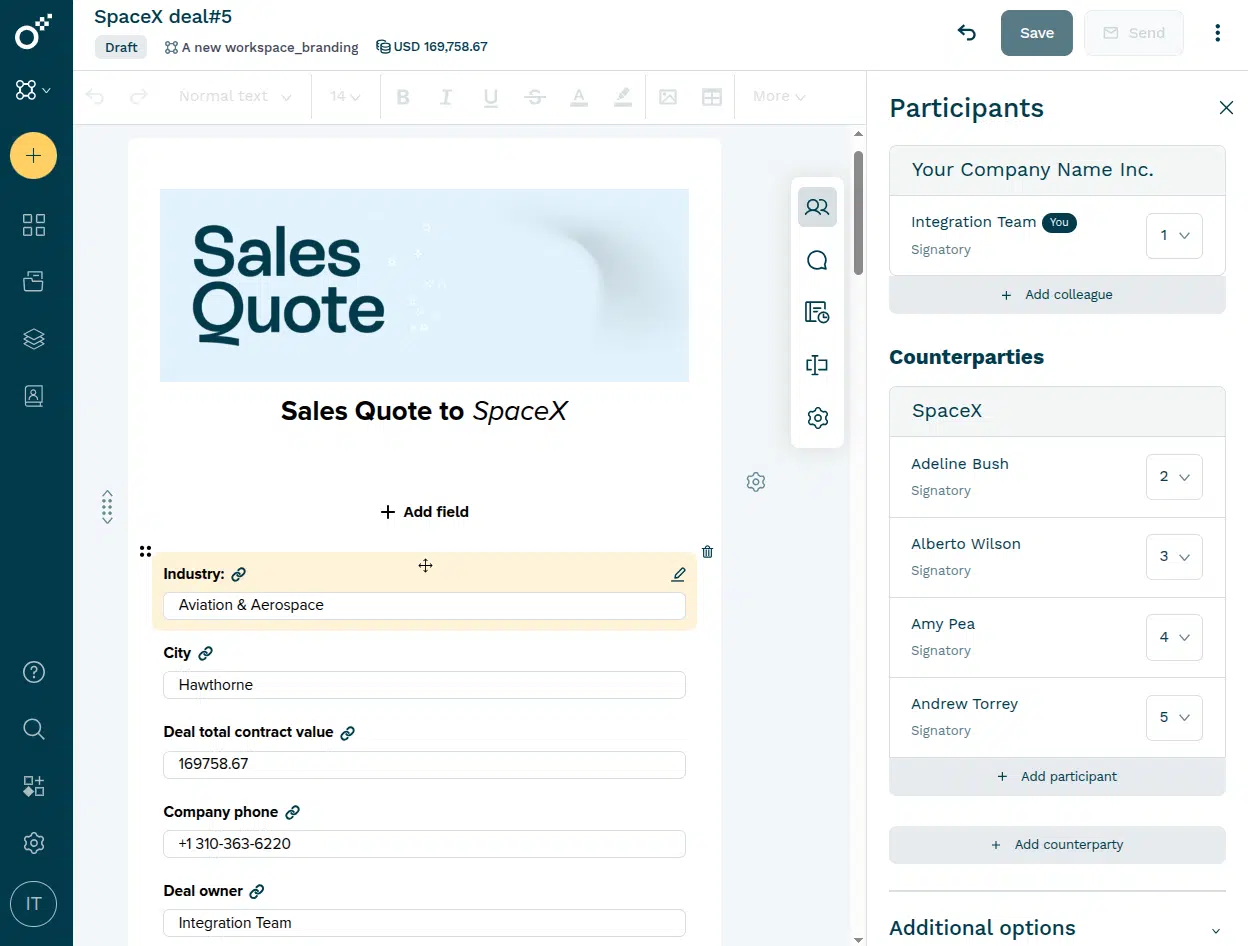
Task: Open the dashboard grid icon in sidebar
Action: tap(34, 225)
